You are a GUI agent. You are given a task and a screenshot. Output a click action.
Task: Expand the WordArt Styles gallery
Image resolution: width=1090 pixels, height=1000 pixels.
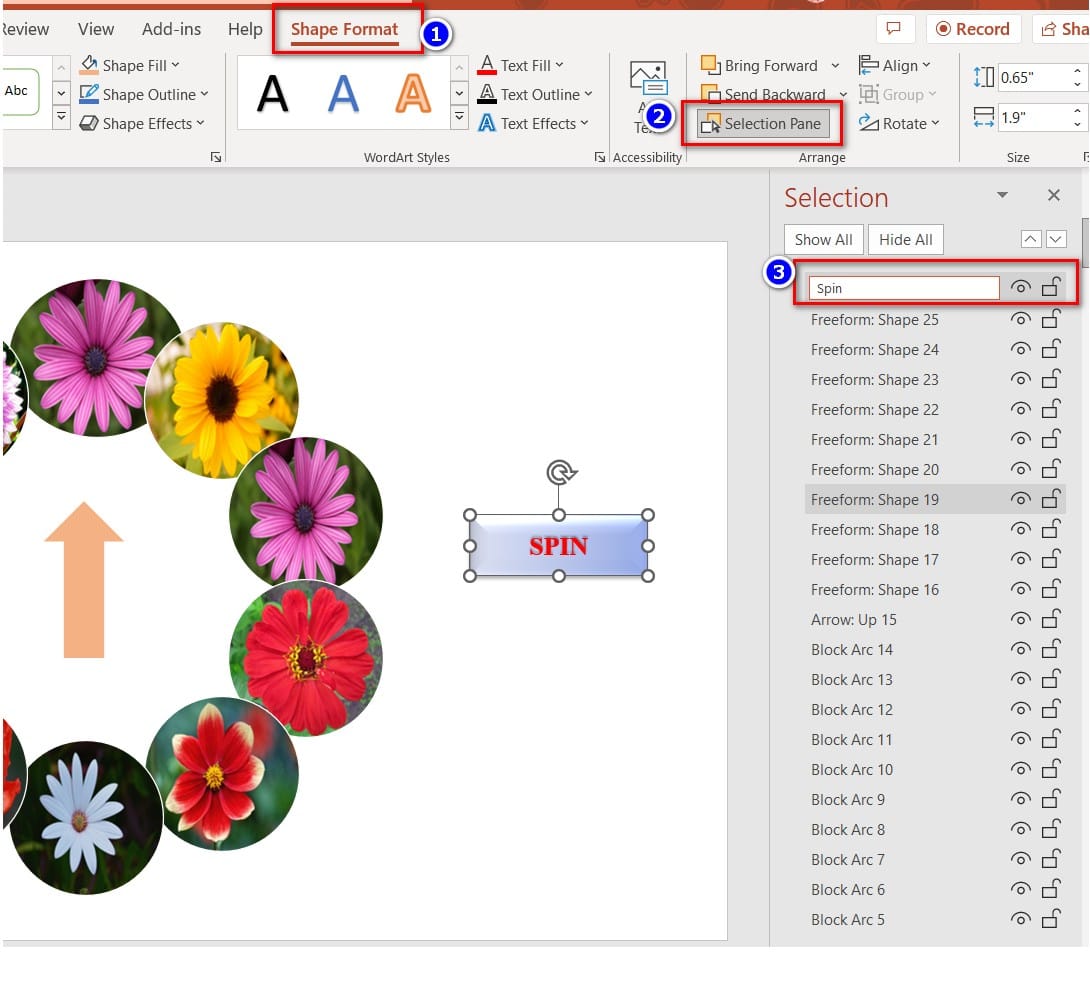coord(459,117)
